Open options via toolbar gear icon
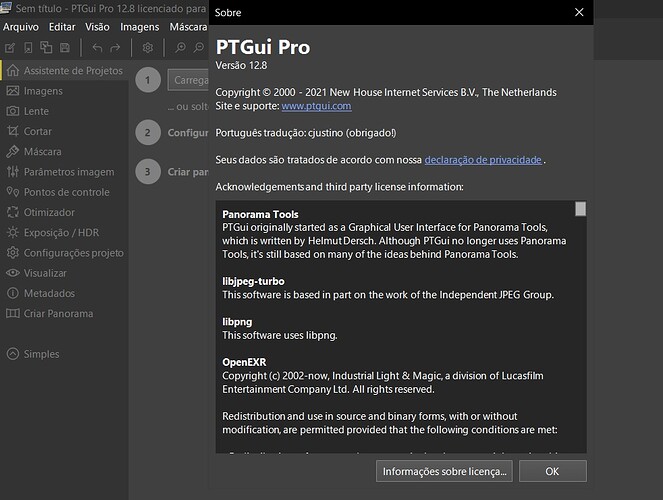663x500 pixels. (148, 48)
